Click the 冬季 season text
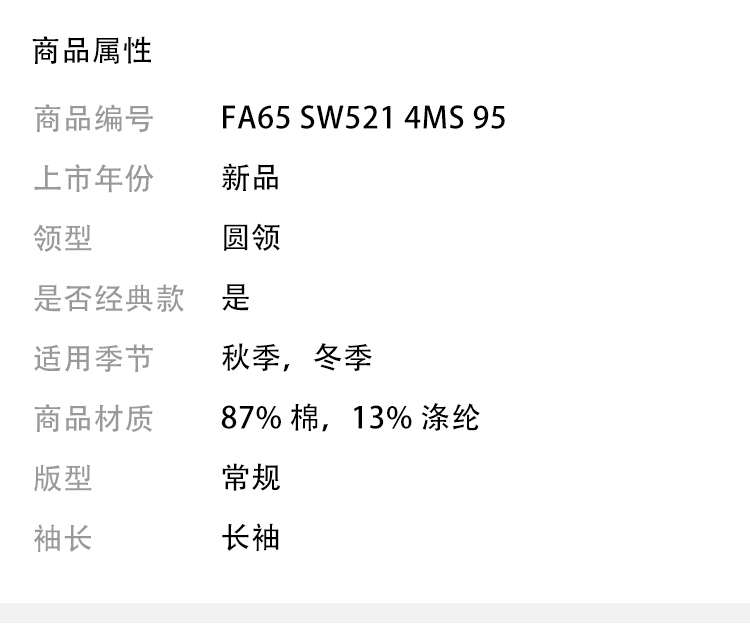750x625 pixels. click(342, 358)
